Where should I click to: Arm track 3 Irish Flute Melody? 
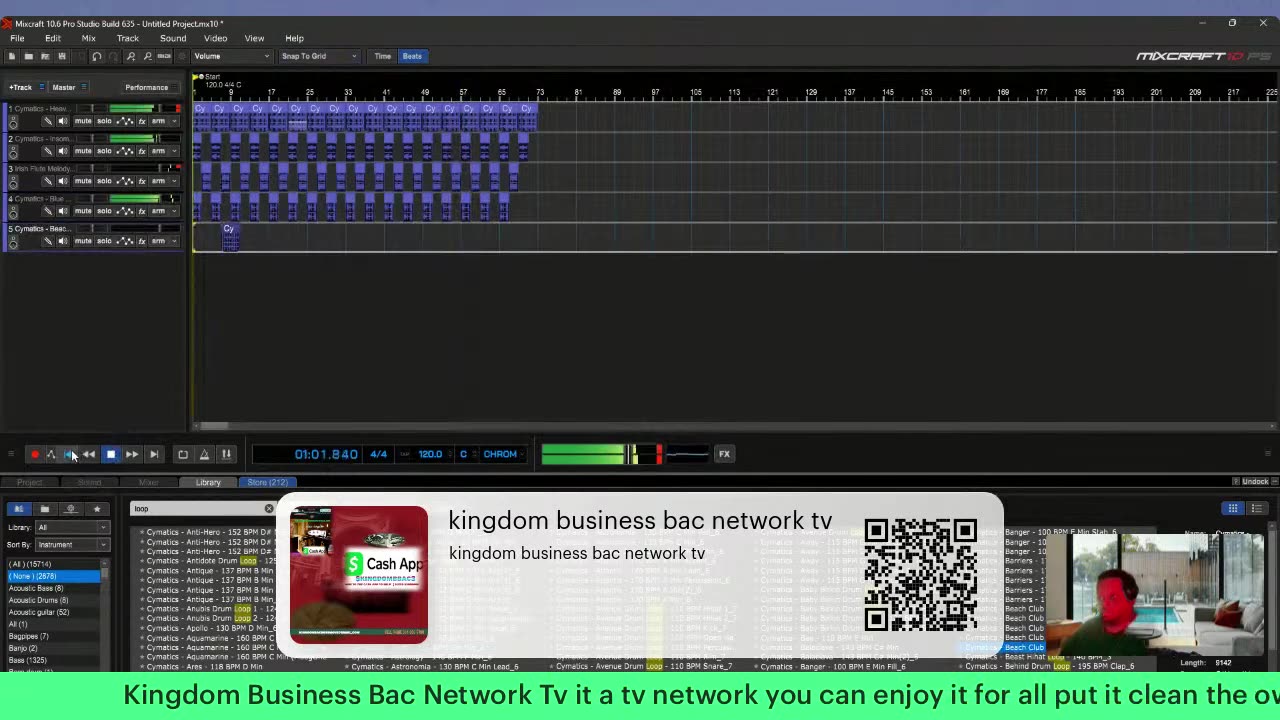point(158,181)
